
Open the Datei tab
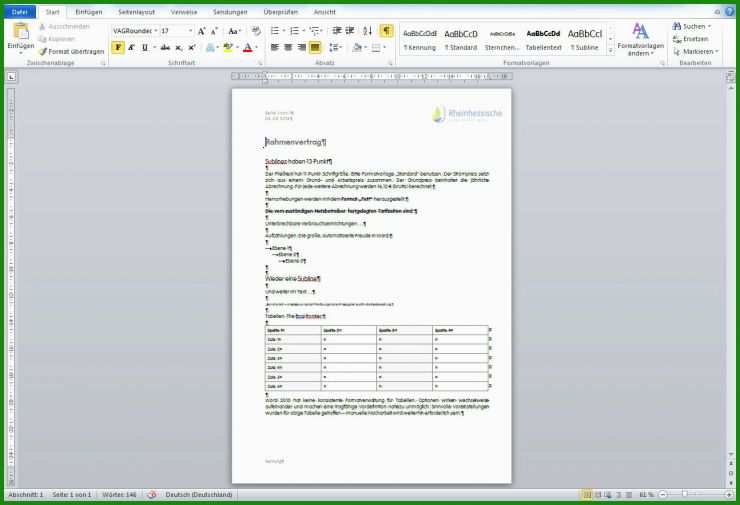pyautogui.click(x=20, y=12)
